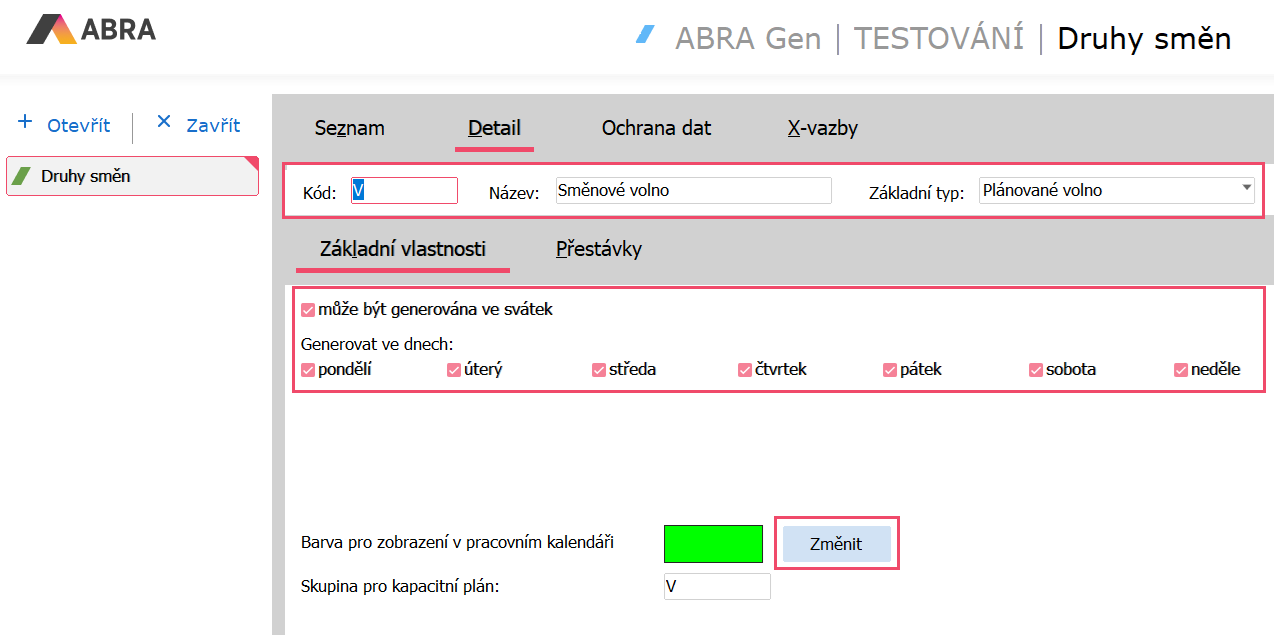Viewport: 1274px width, 635px height.
Task: Click the blue ABRA Gen header icon
Action: coord(645,35)
